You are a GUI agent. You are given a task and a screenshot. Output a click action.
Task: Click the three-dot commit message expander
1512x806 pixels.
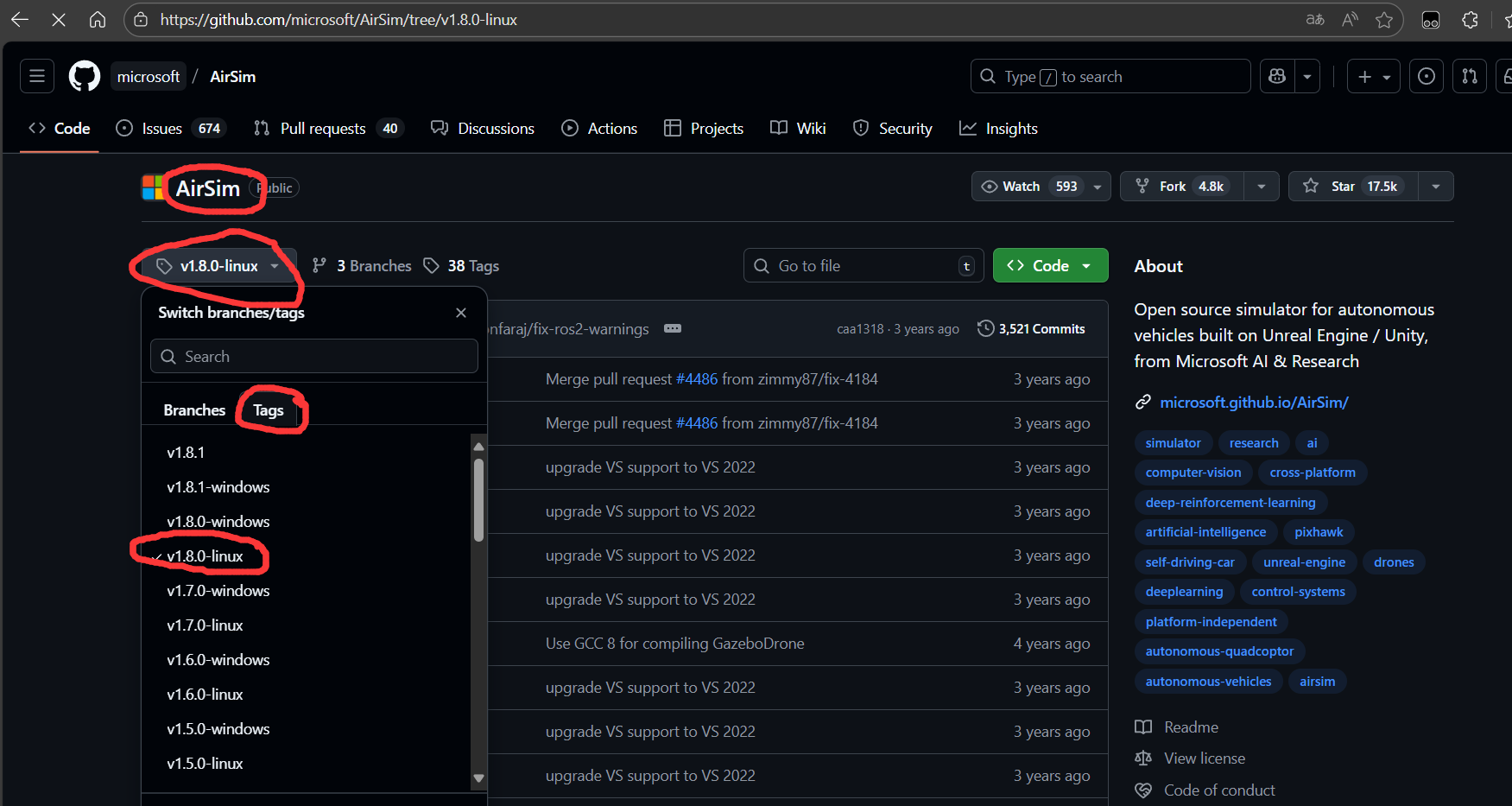[x=673, y=328]
